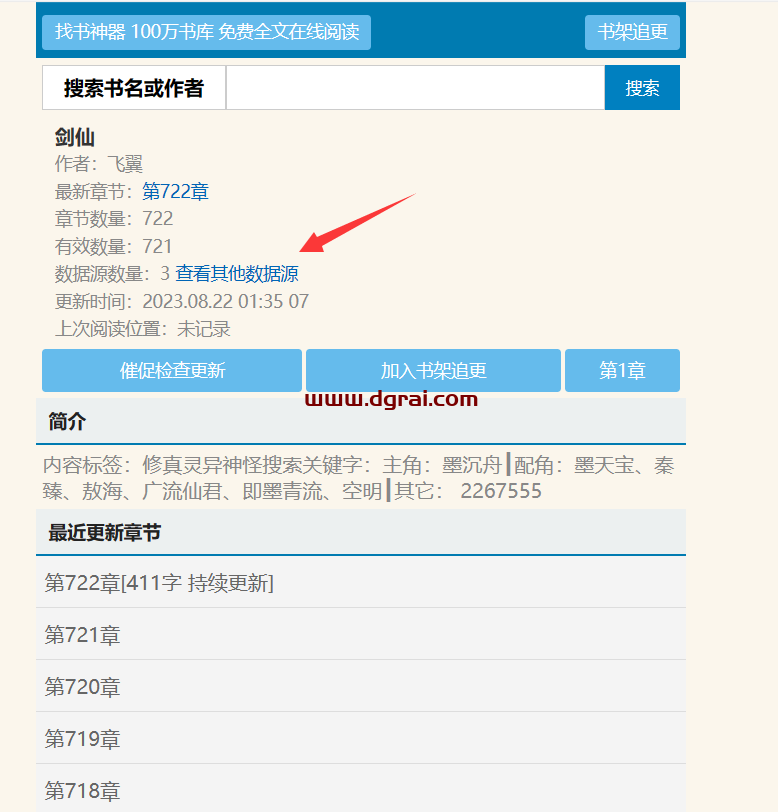The width and height of the screenshot is (778, 812).
Task: Select the 上次阅读位置：未记录 line
Action: (x=142, y=328)
